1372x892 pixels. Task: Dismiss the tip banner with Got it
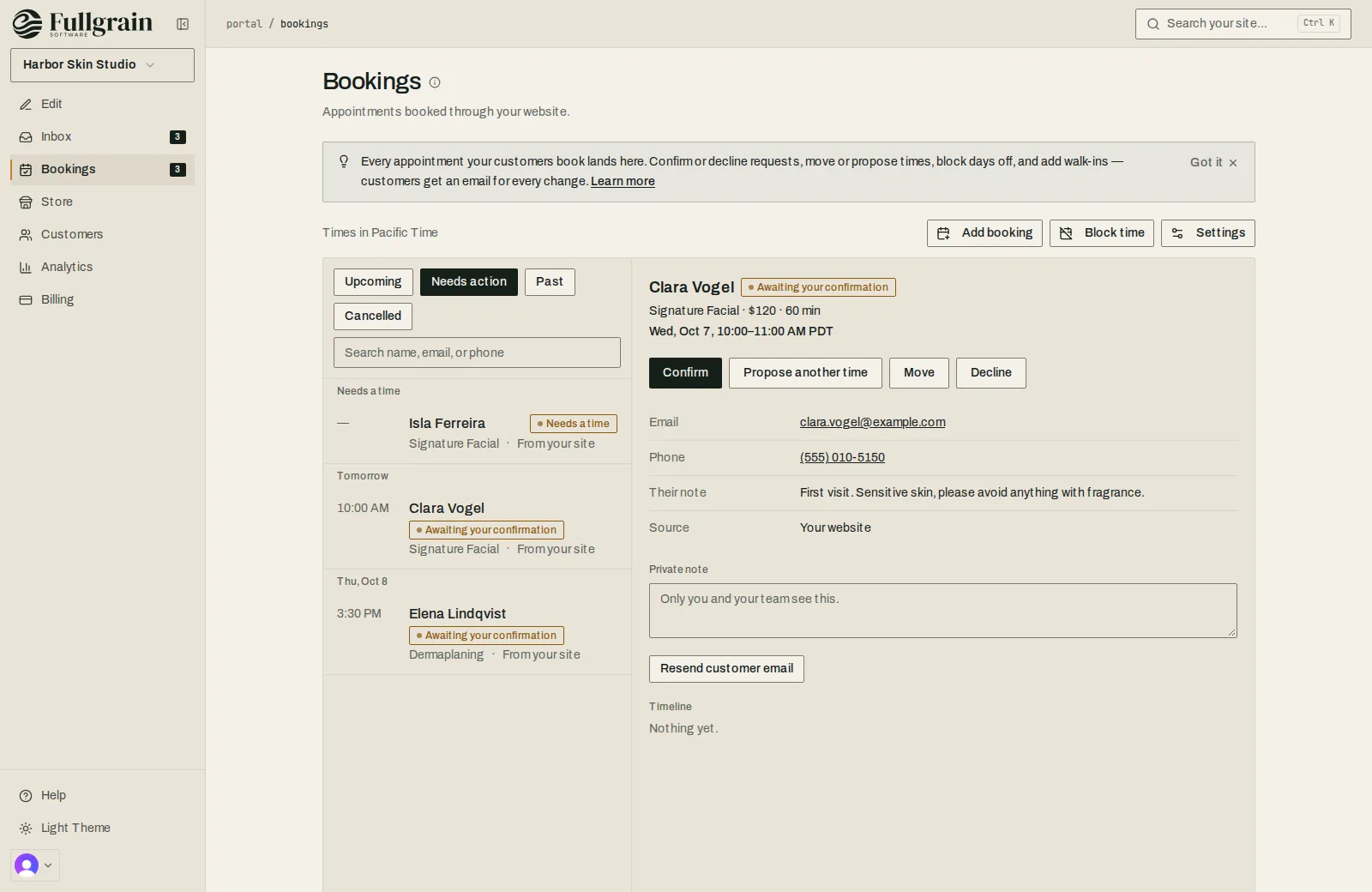(1213, 162)
